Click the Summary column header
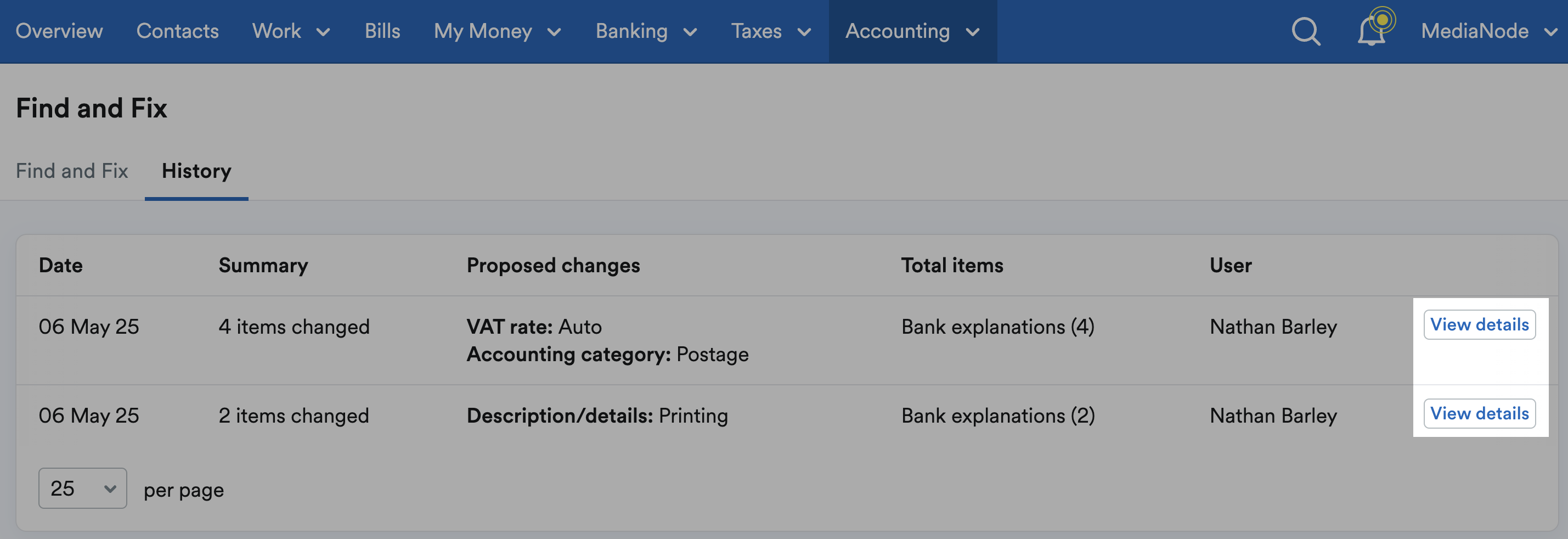Screen dimensions: 1568x539 click(x=263, y=265)
